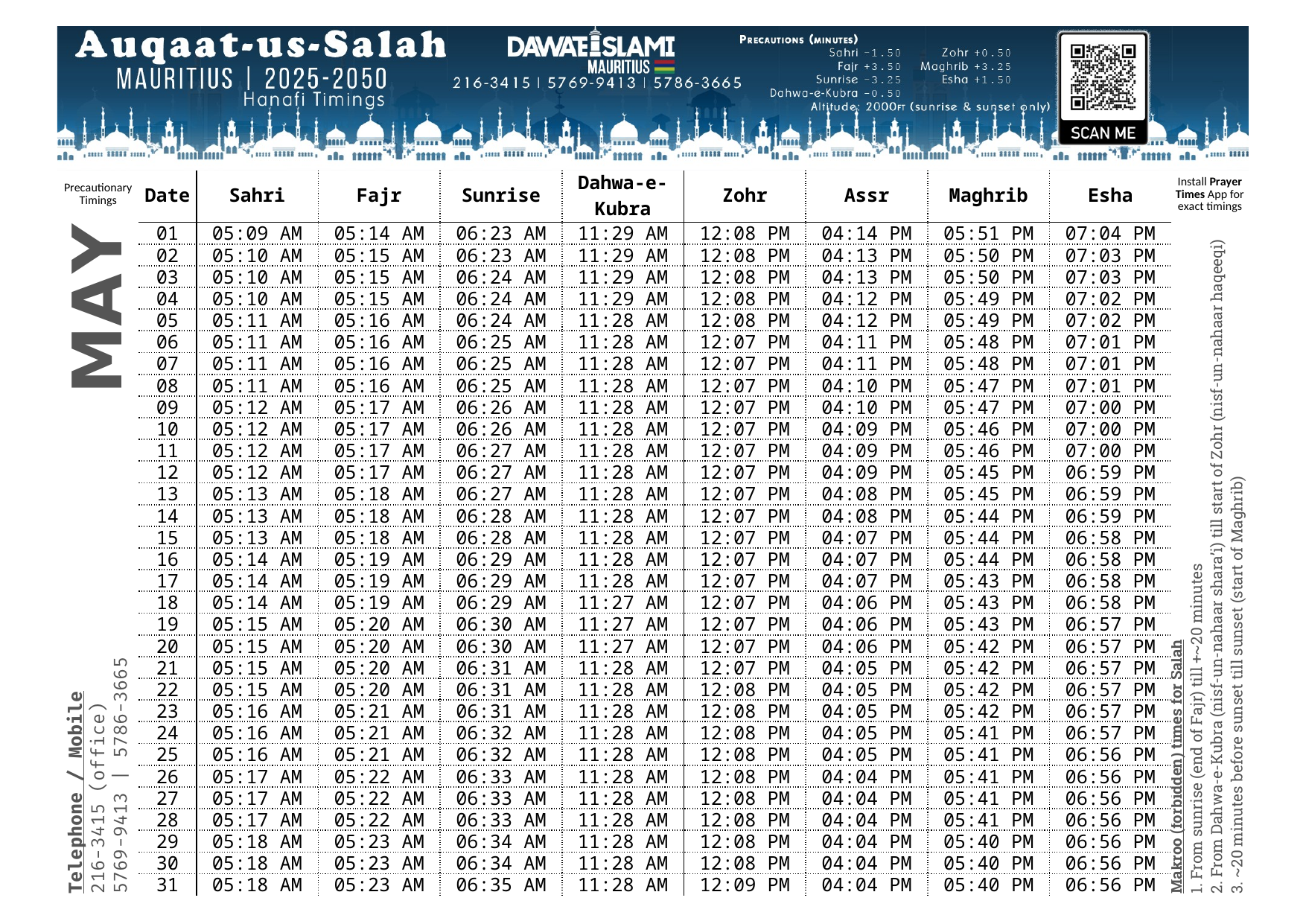The height and width of the screenshot is (924, 1306).
Task: Click the Sunrise column header
Action: pos(500,196)
